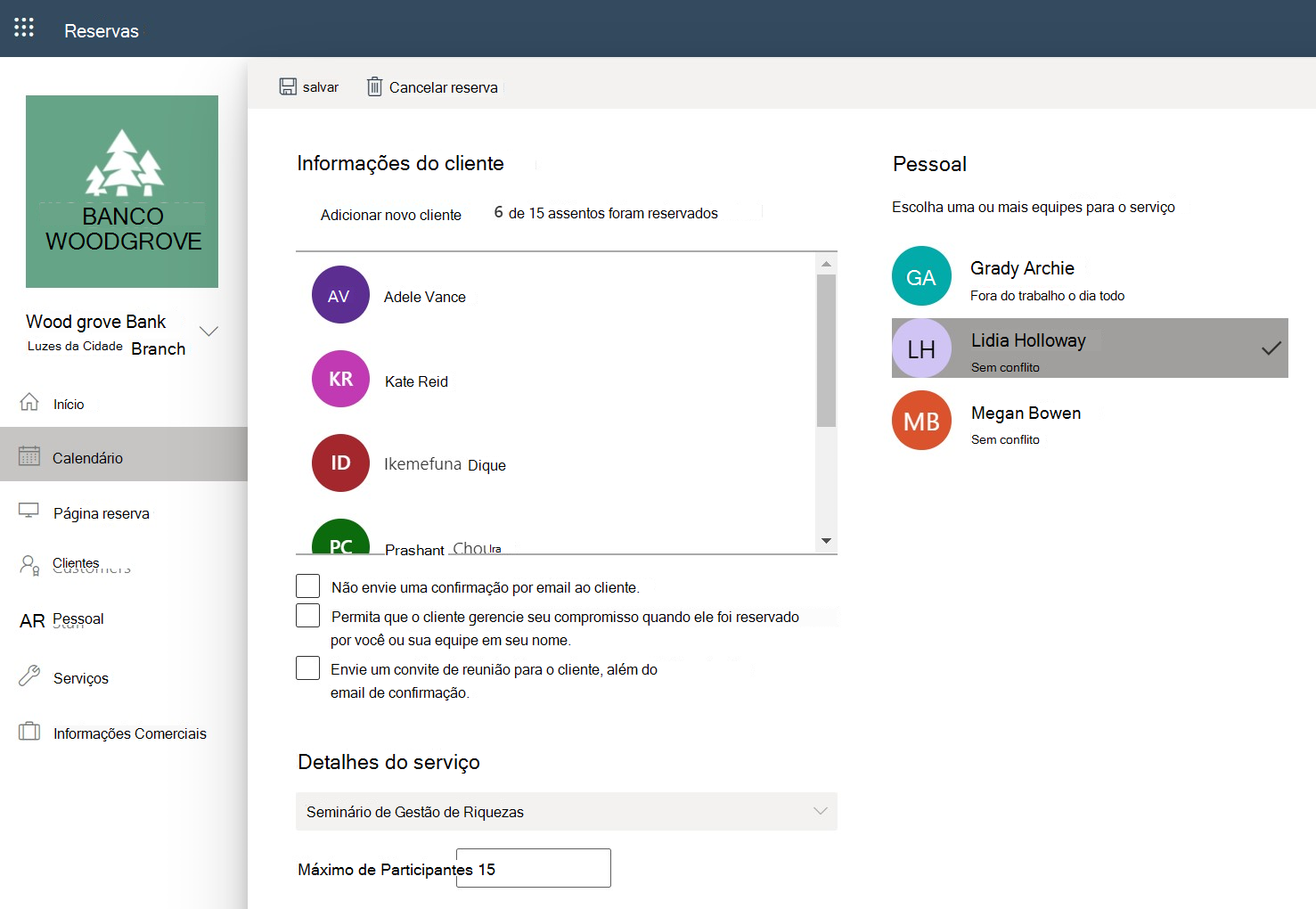Open Informações Comerciais in the sidebar

coord(130,733)
